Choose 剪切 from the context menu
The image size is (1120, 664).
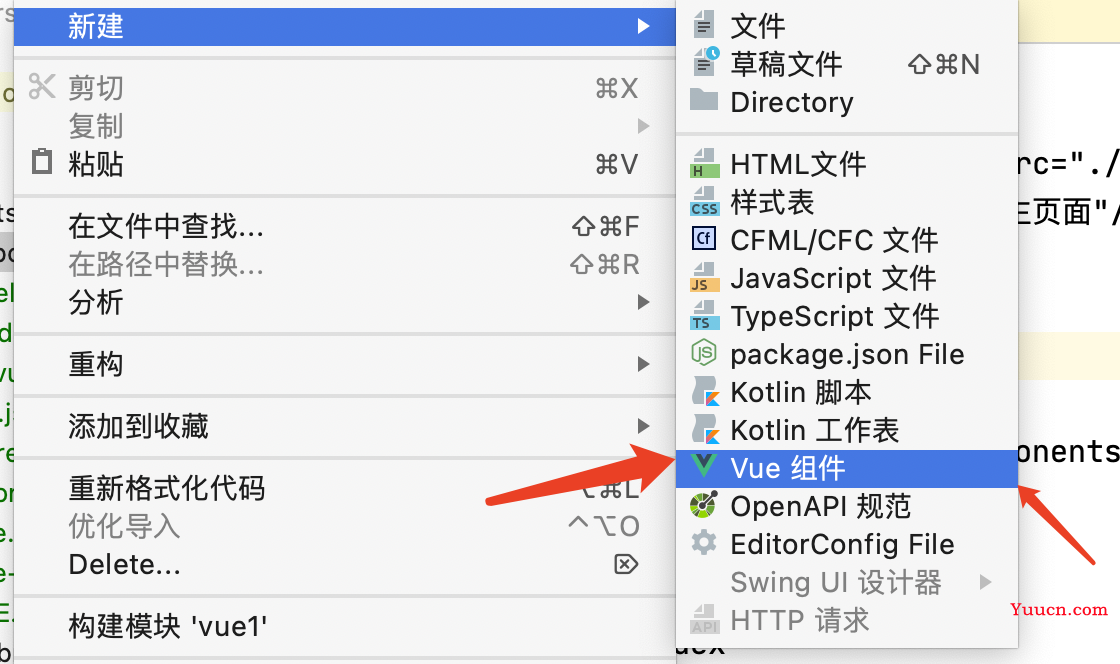click(x=344, y=88)
